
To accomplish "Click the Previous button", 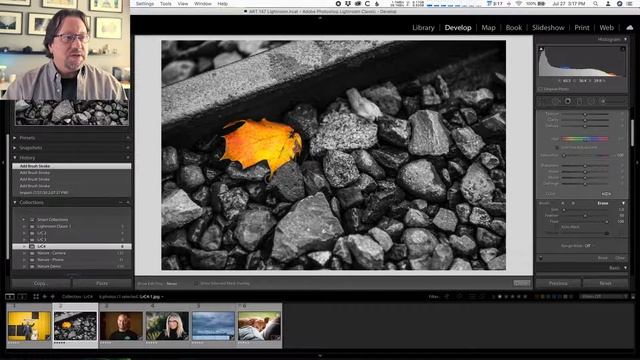I will 558,283.
